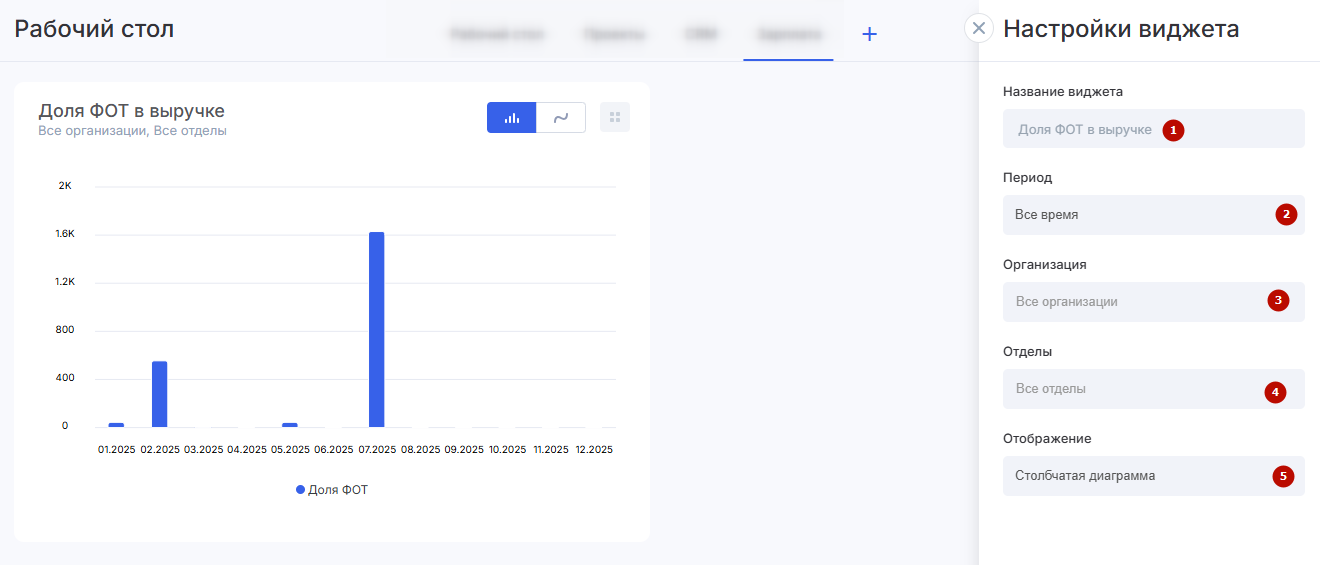Click red badge number 5

[1284, 476]
